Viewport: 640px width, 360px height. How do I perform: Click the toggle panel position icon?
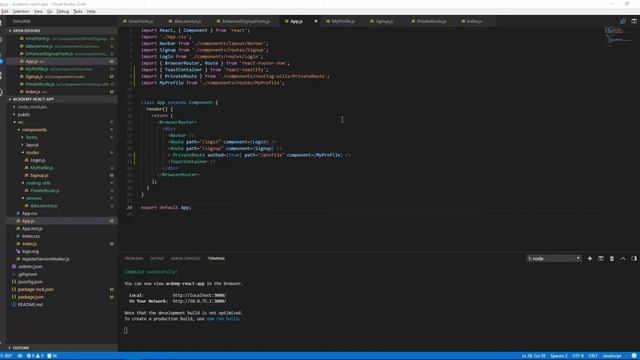(634, 258)
